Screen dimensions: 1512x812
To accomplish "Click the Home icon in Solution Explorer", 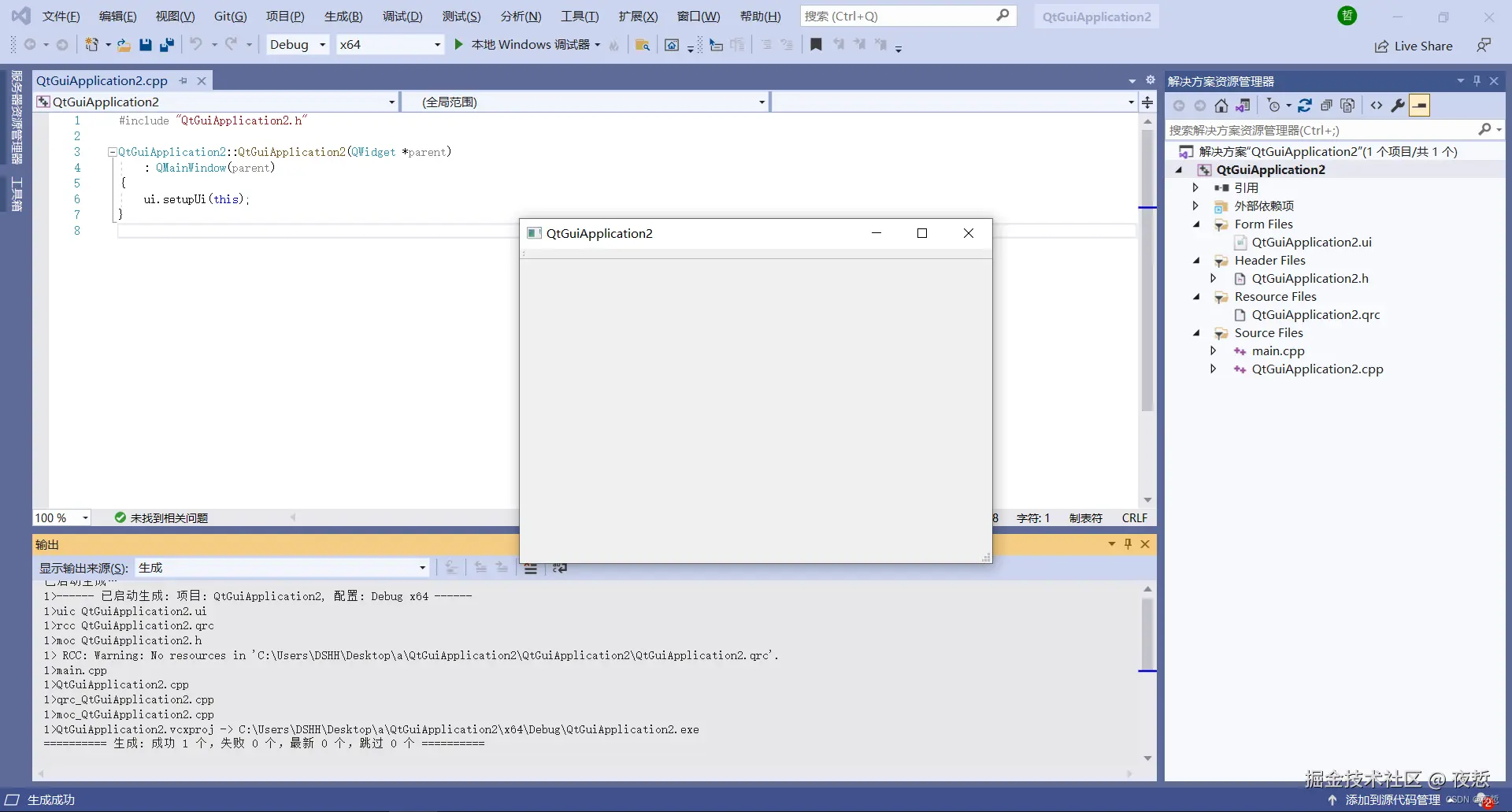I will click(x=1221, y=106).
